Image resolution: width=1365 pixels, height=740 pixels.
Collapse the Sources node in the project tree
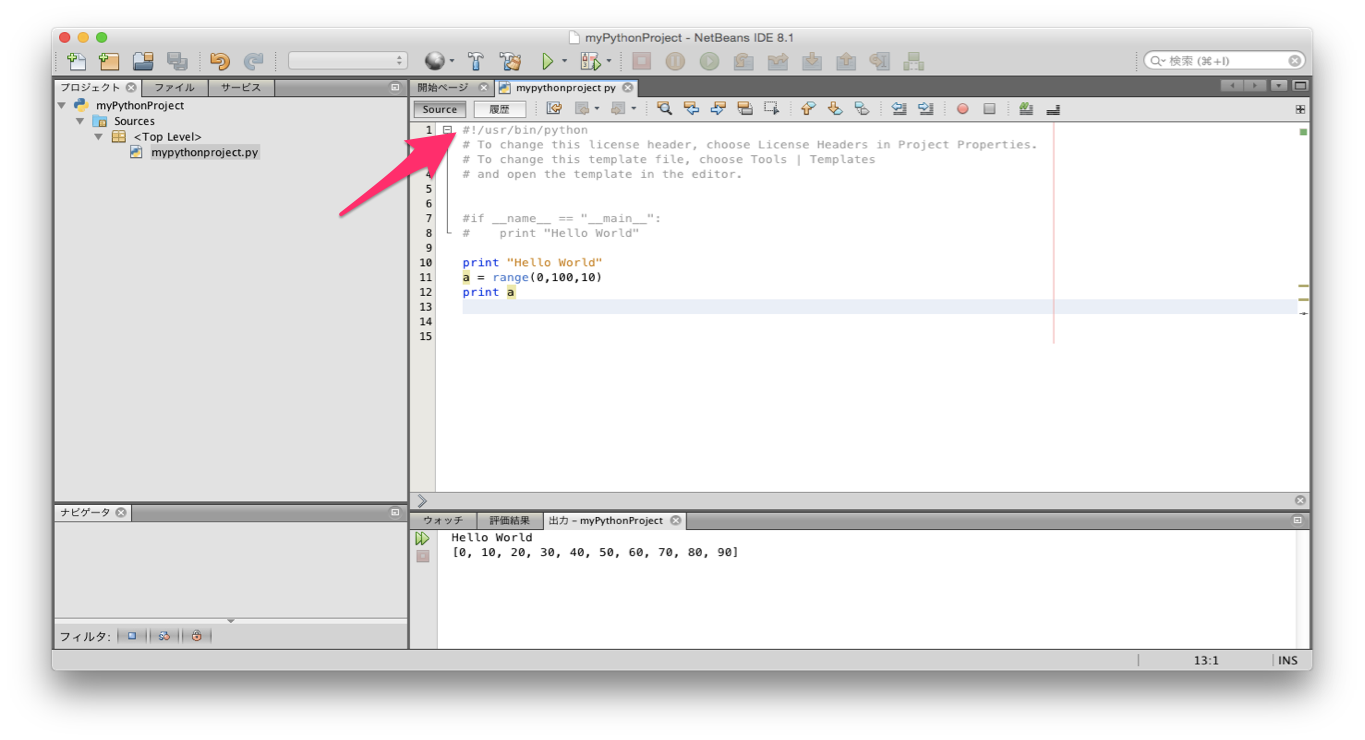(80, 120)
